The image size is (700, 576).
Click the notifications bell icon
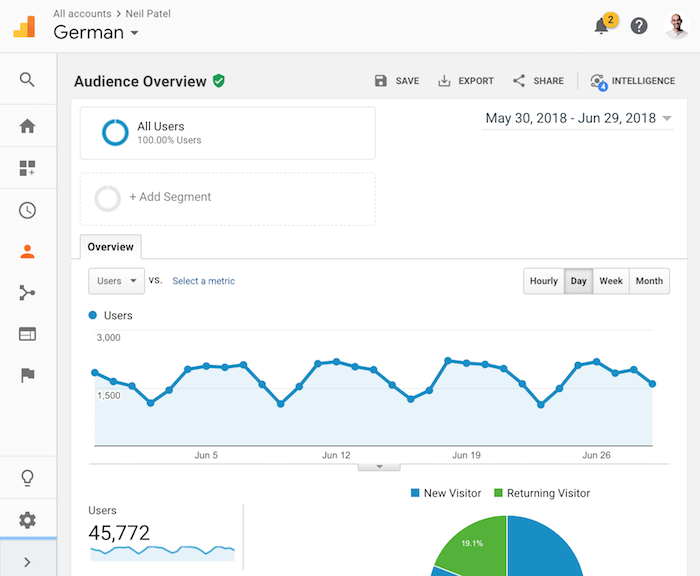(x=602, y=26)
